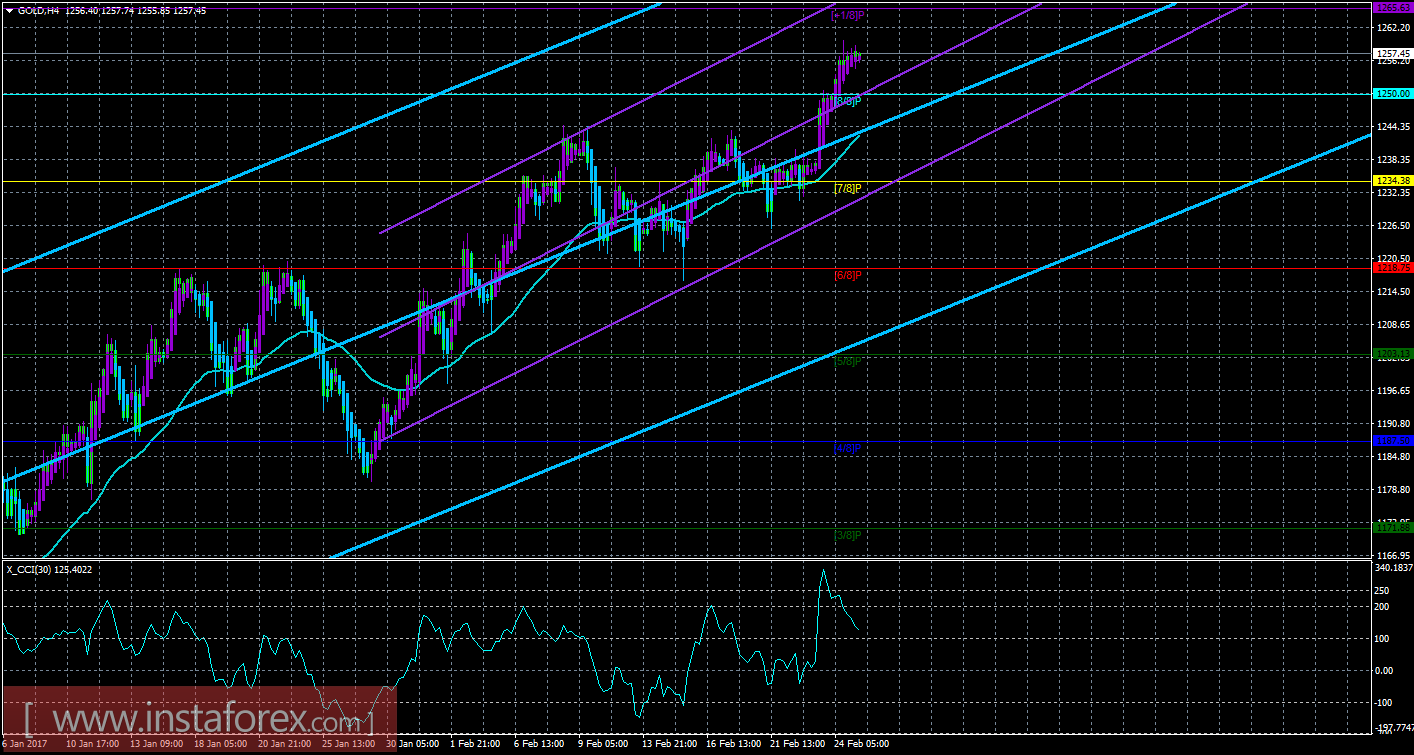
Task: Click the 21 Feb 13:00 time axis label
Action: [x=797, y=744]
